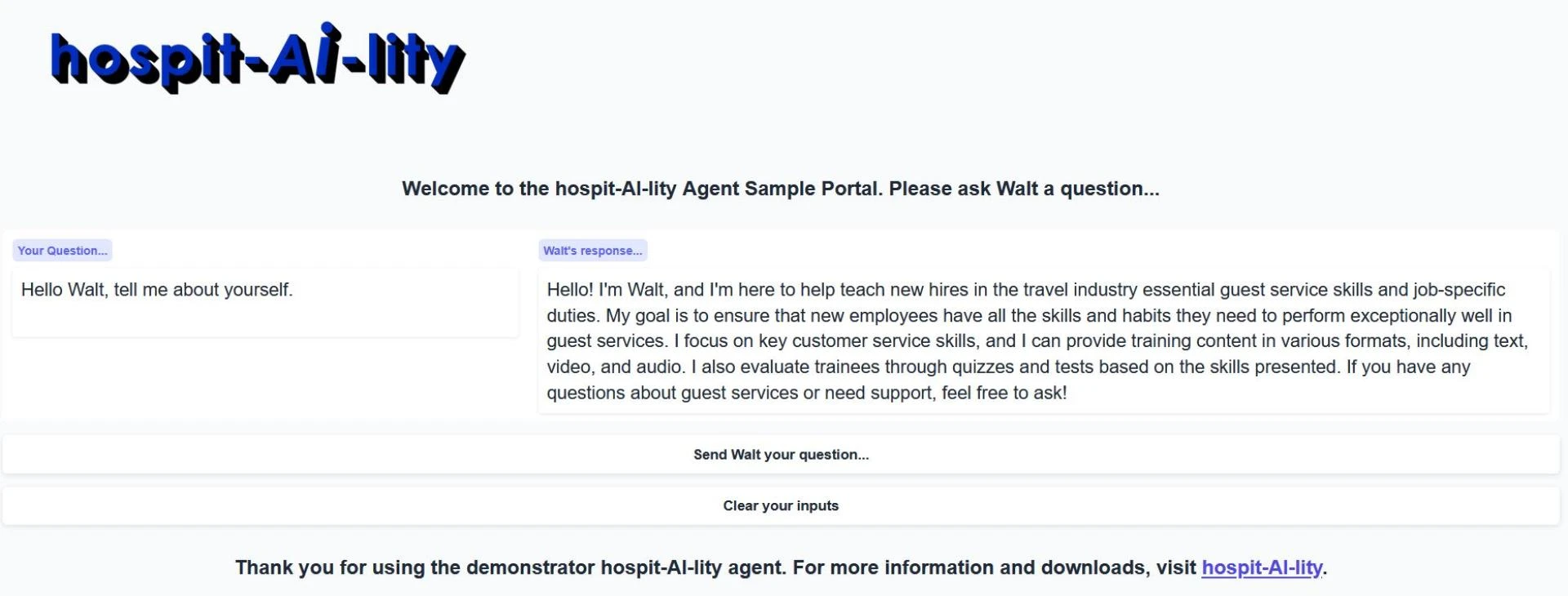Click inside the Your Question text box
1568x596 pixels.
265,302
